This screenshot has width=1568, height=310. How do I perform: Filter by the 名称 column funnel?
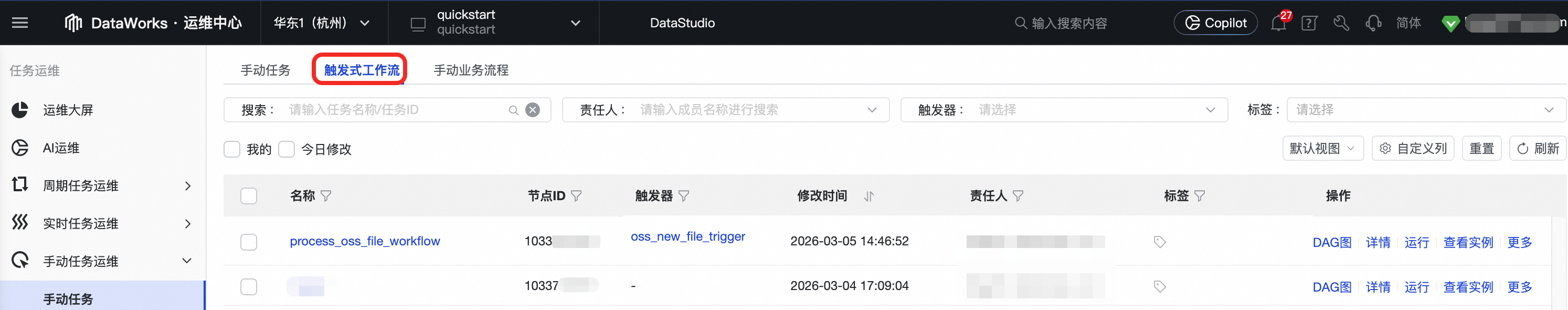pyautogui.click(x=326, y=195)
